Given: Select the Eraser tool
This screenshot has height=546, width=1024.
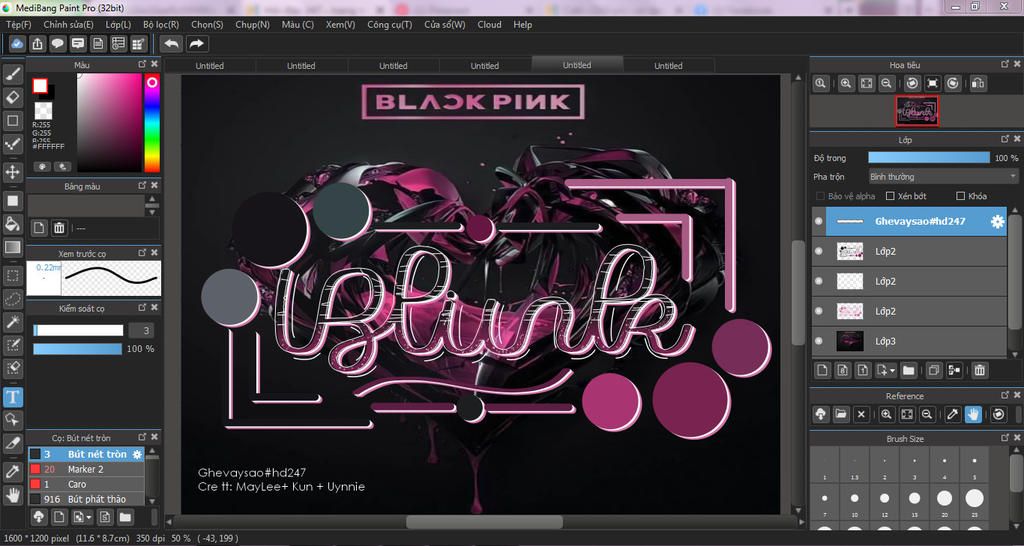Looking at the screenshot, I should coord(12,98).
